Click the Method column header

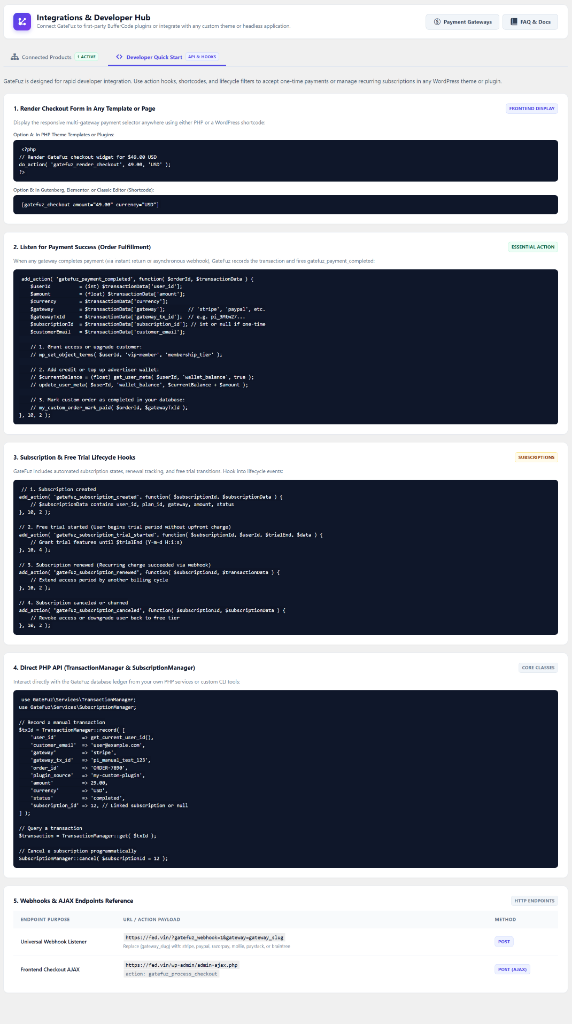[x=505, y=919]
